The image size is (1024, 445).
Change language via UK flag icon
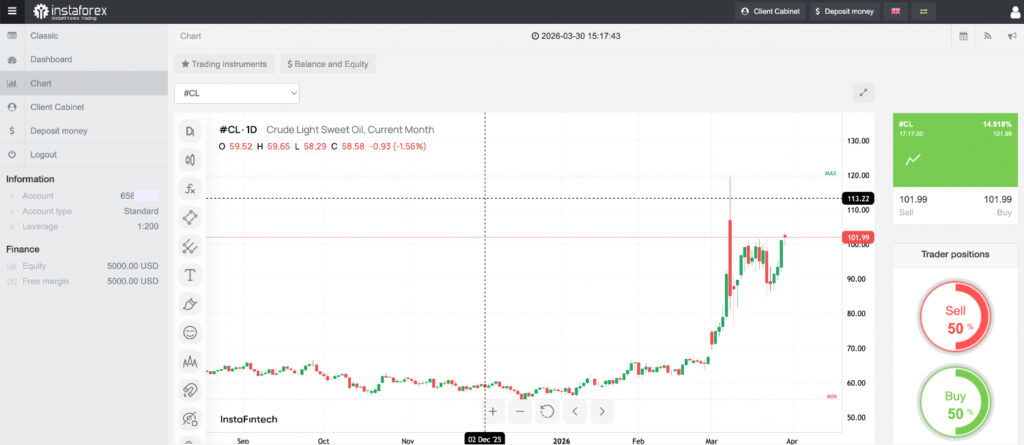pyautogui.click(x=896, y=11)
